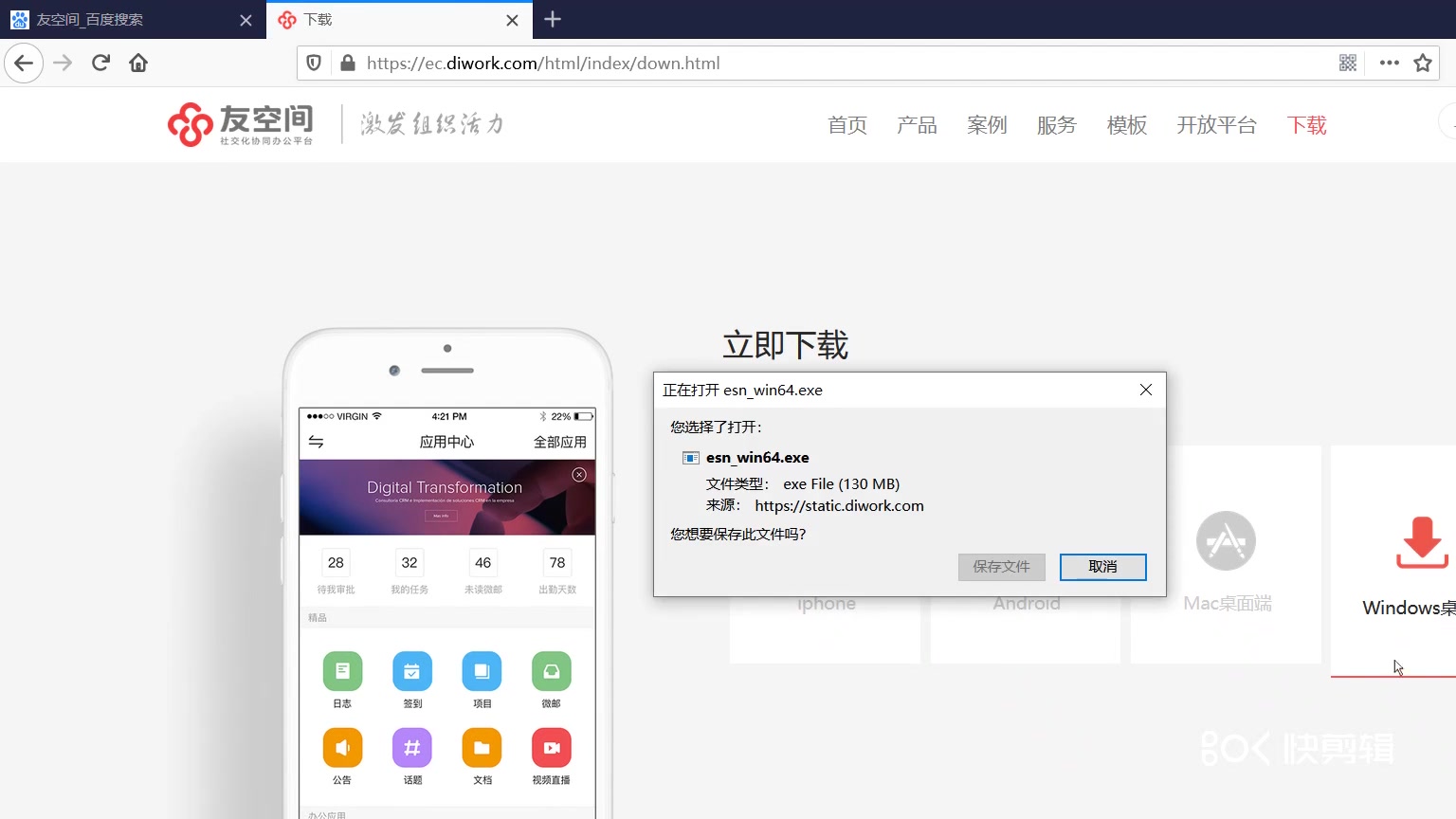Open 首页 in the site navigation
This screenshot has width=1456, height=819.
pos(847,125)
